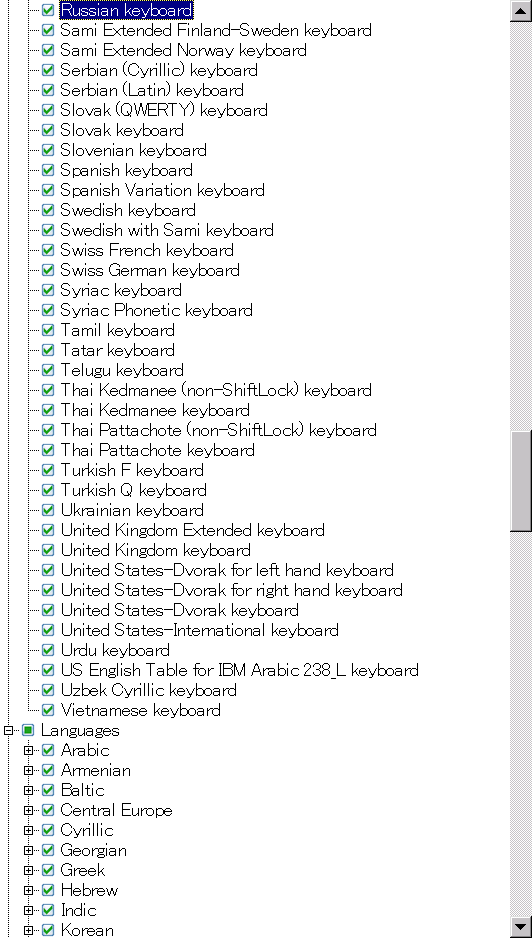This screenshot has width=532, height=938.
Task: Select United States-Dvorak for left hand keyboard
Action: click(227, 571)
